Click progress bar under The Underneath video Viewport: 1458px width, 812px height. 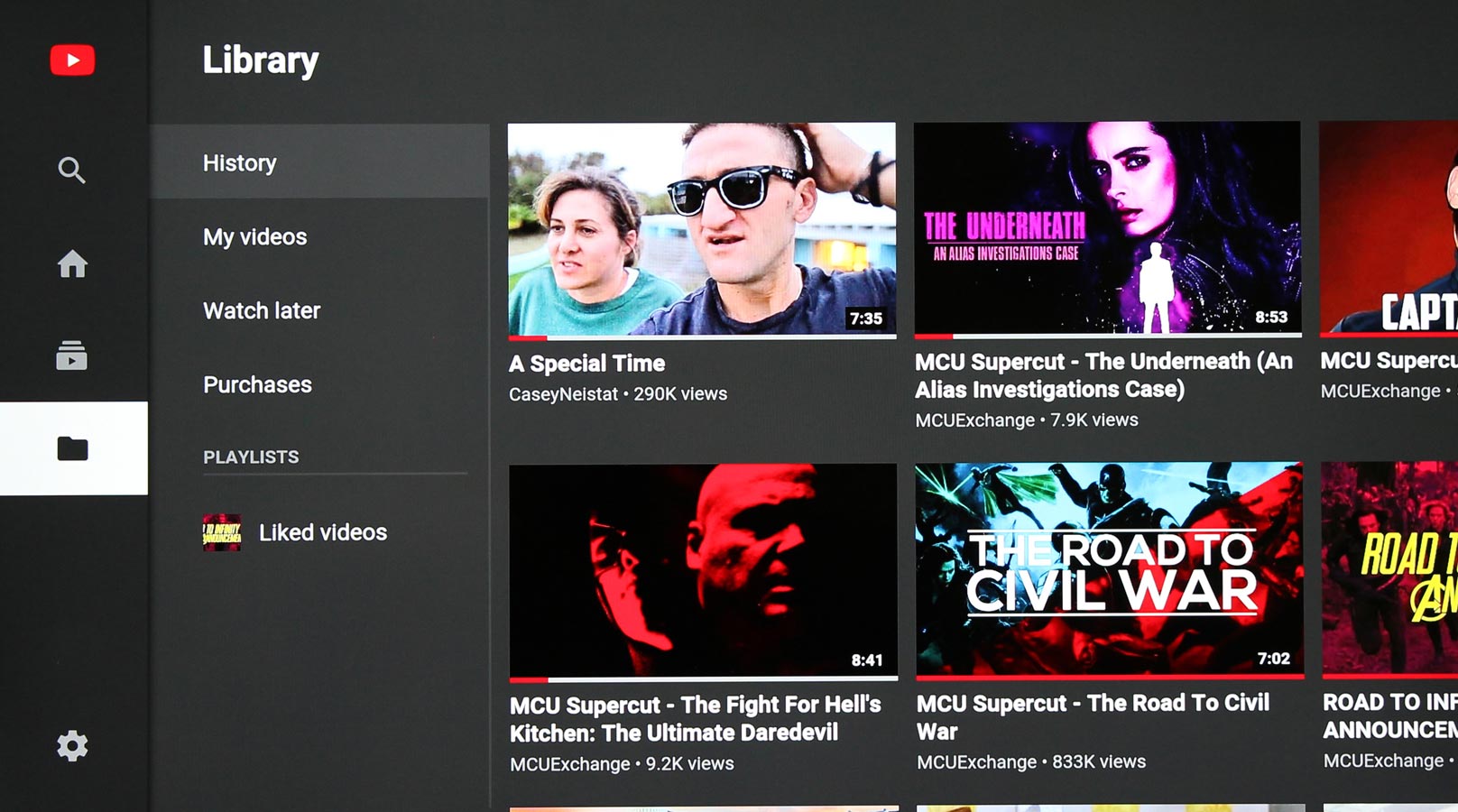coord(1108,337)
